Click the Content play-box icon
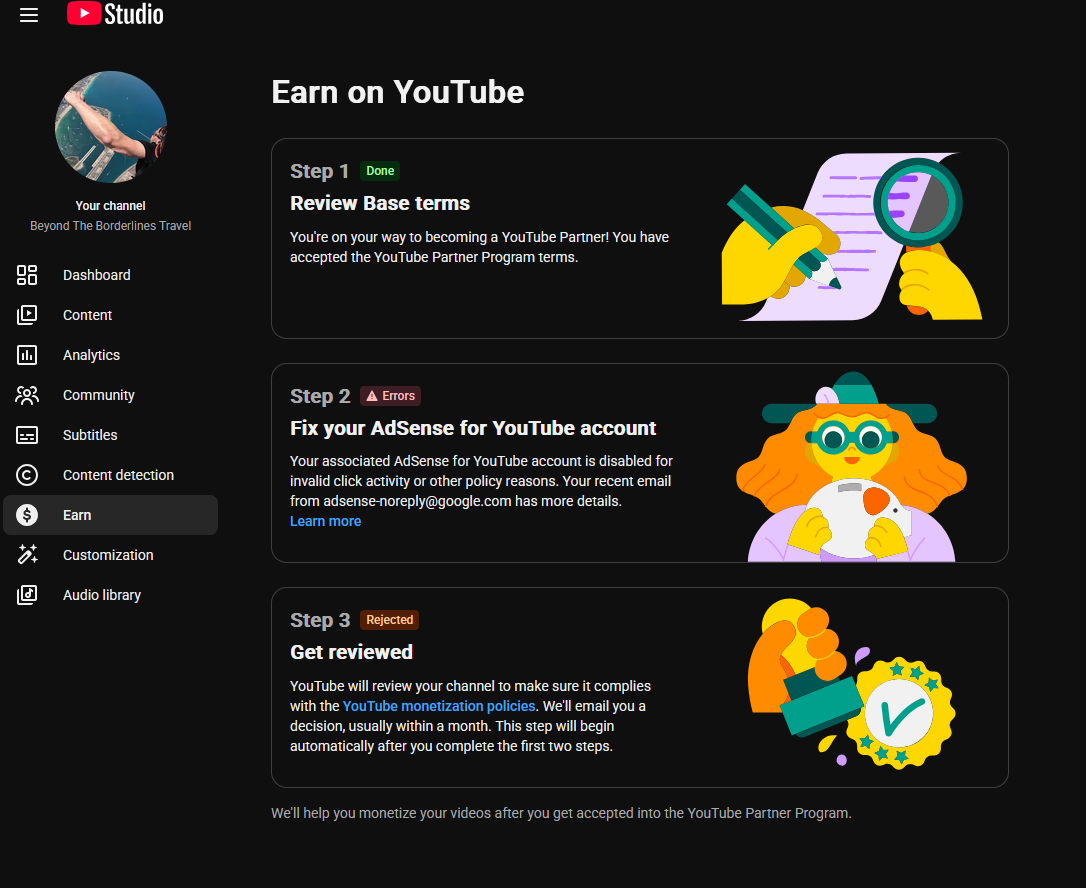The height and width of the screenshot is (888, 1086). (27, 315)
